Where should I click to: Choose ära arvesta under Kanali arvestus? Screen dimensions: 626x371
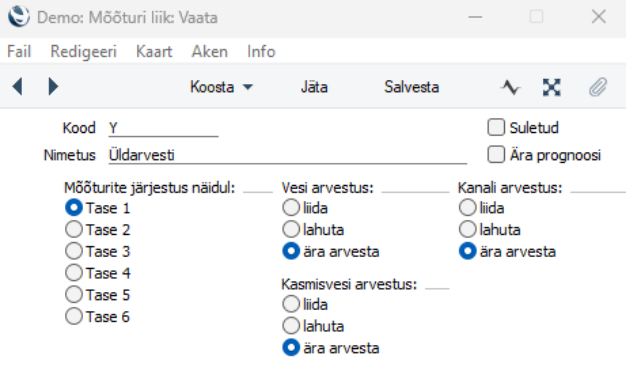pyautogui.click(x=468, y=251)
